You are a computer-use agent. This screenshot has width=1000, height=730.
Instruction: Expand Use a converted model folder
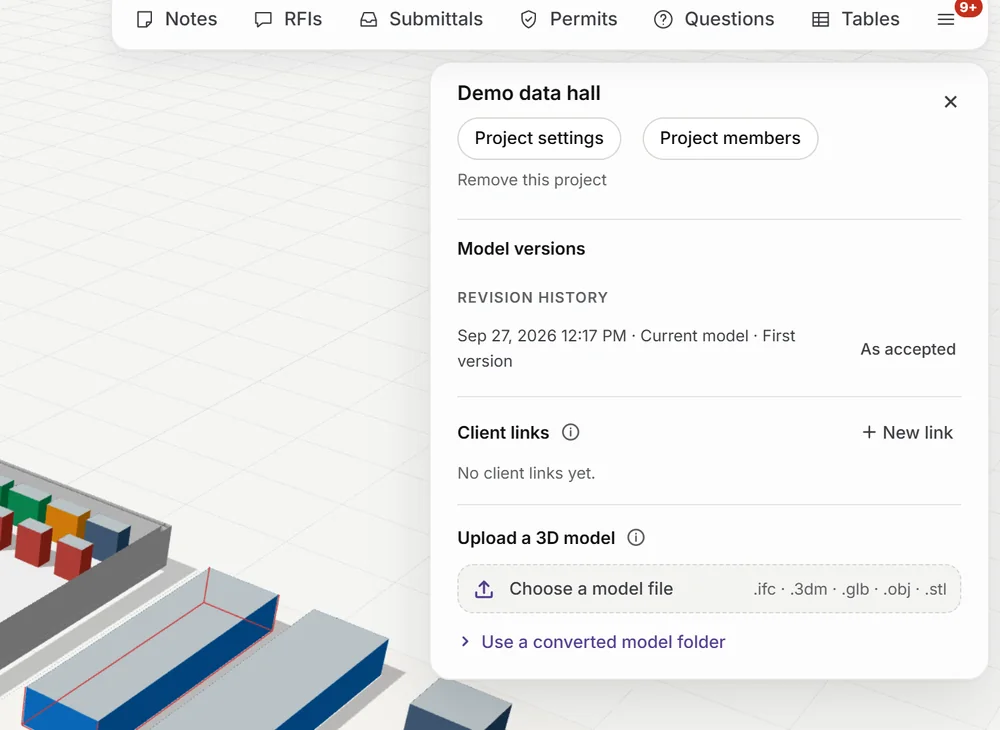click(592, 642)
